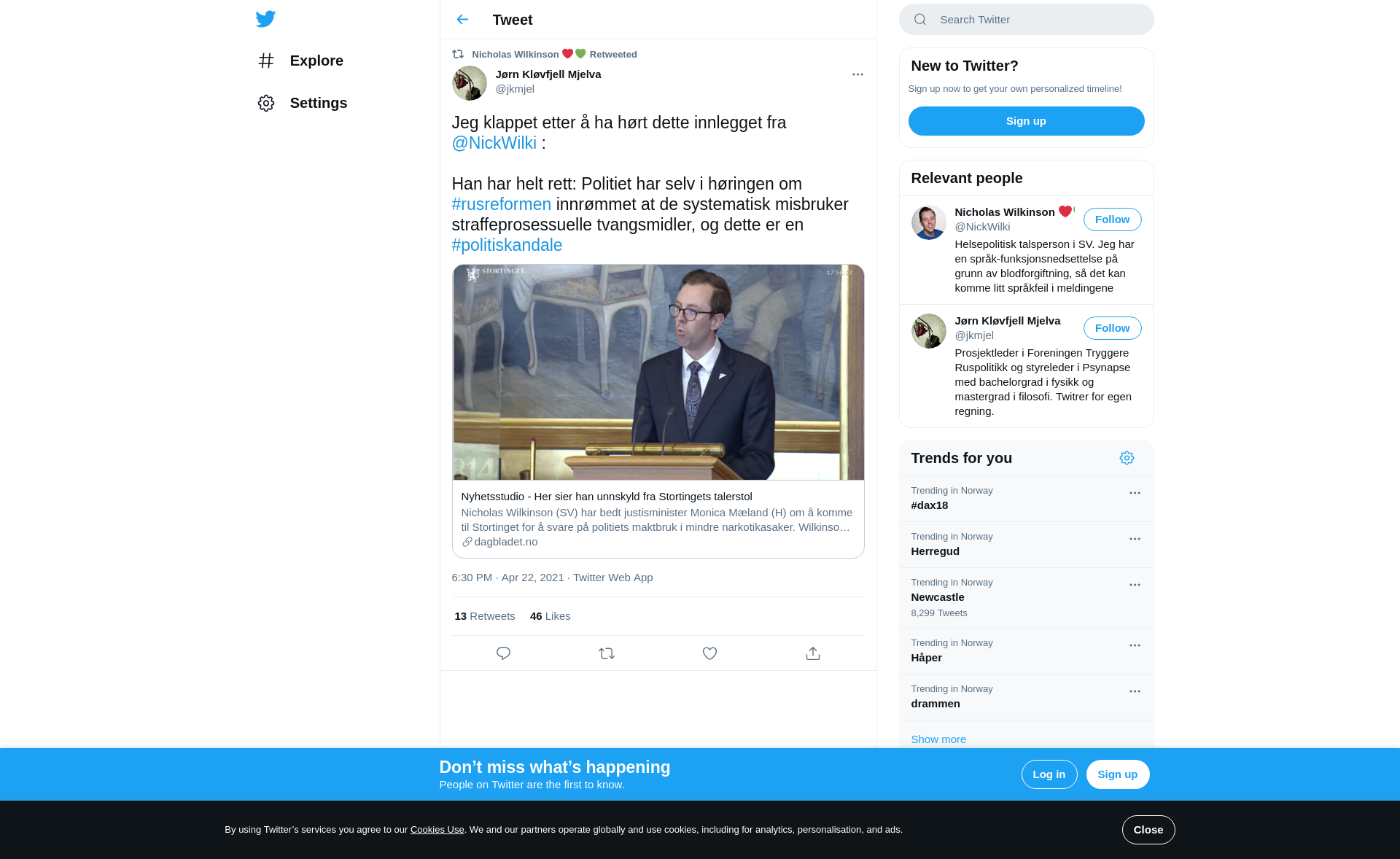Retweet using the retweet icon

click(x=607, y=653)
